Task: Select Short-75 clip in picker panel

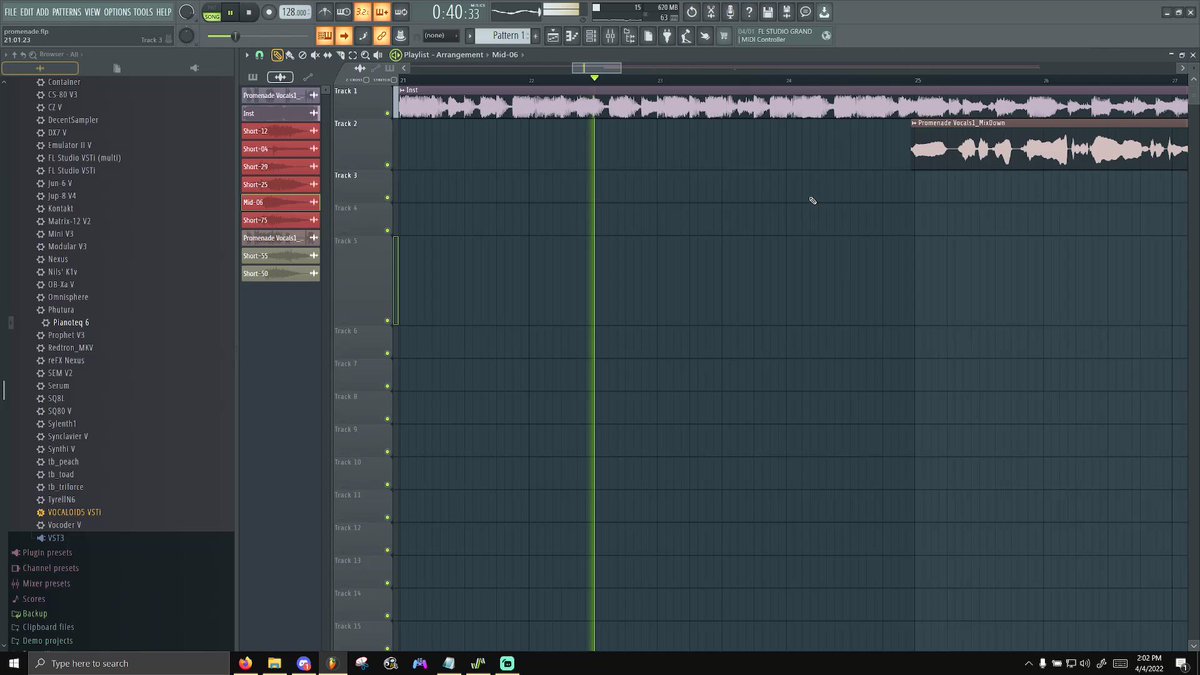Action: pos(280,220)
